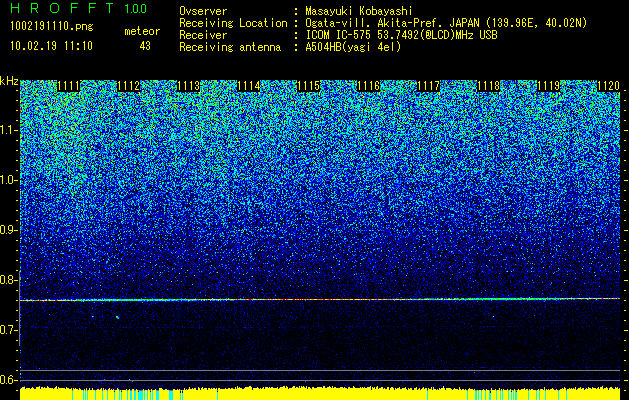629x400 pixels.
Task: Click the "Receiver" field label
Action: click(x=203, y=35)
